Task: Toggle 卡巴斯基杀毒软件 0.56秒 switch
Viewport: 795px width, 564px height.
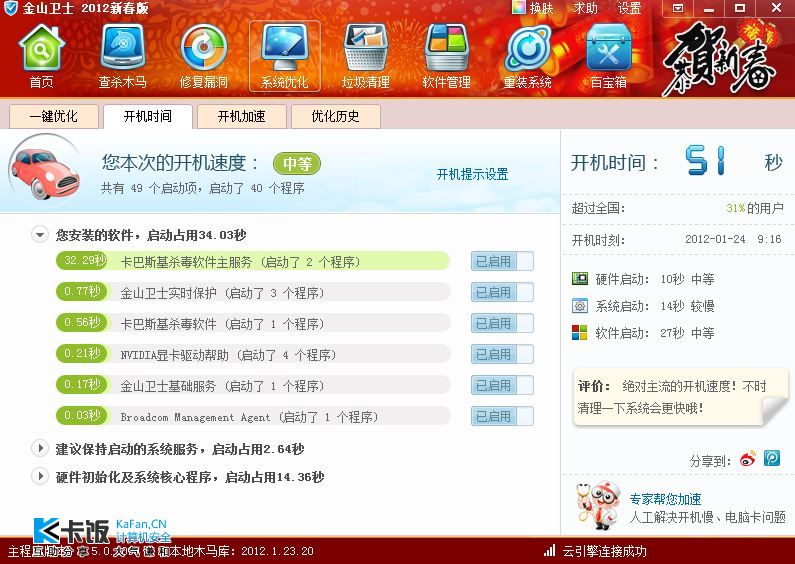Action: (502, 323)
